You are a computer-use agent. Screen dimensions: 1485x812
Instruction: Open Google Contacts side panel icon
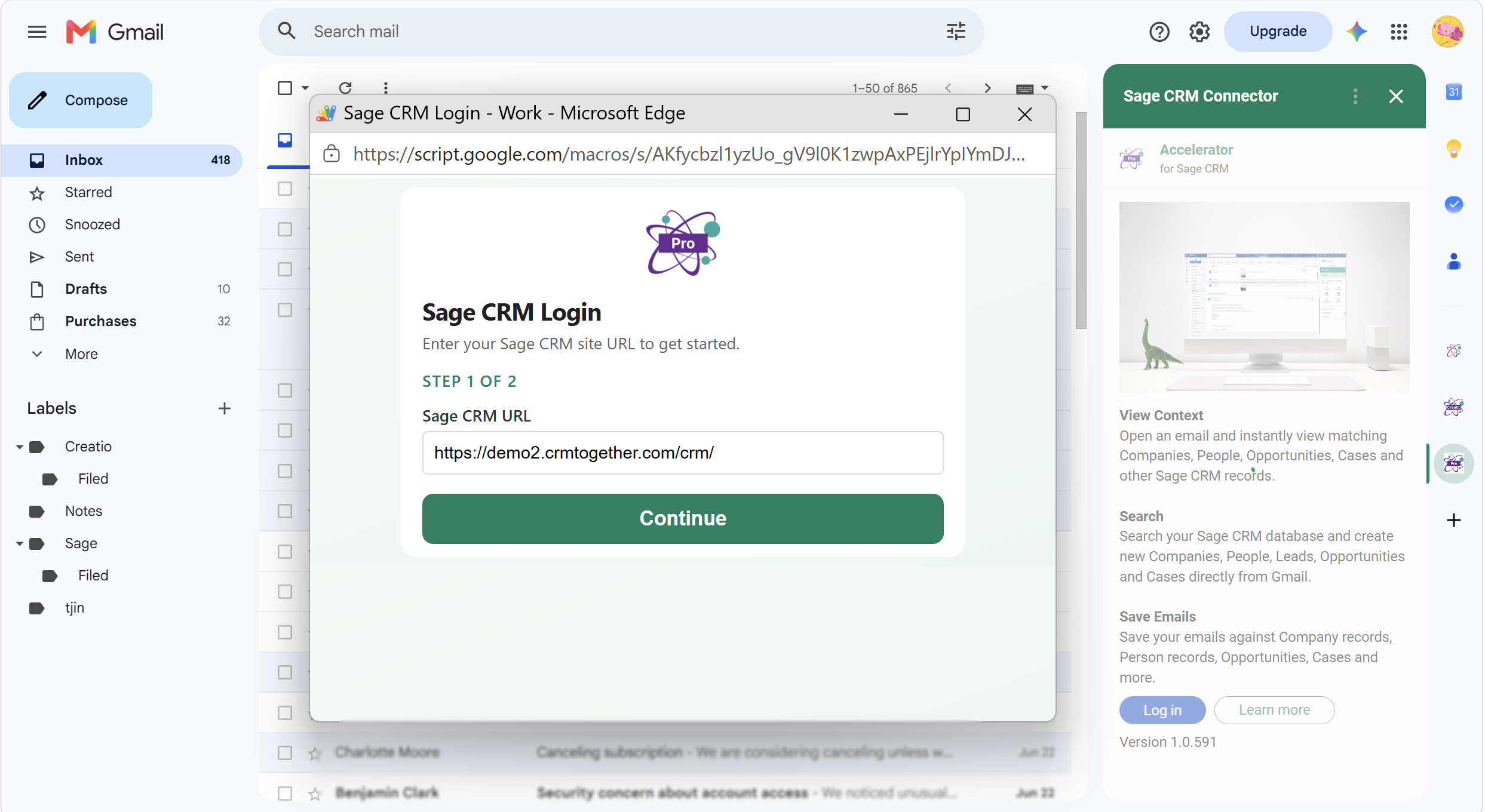coord(1453,262)
